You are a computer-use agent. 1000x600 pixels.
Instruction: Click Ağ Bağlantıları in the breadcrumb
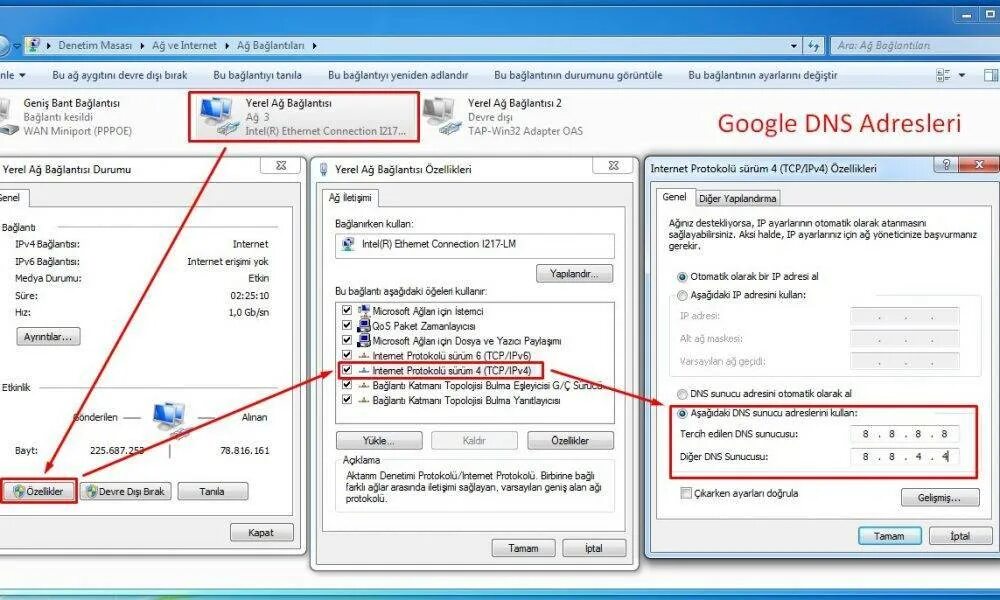tap(270, 45)
